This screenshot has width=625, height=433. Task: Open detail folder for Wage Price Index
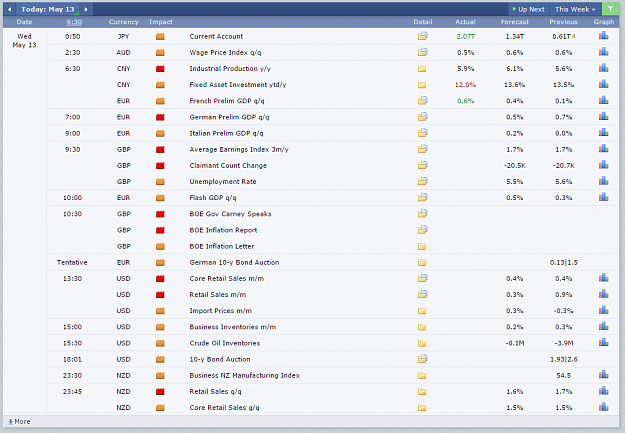tap(423, 52)
